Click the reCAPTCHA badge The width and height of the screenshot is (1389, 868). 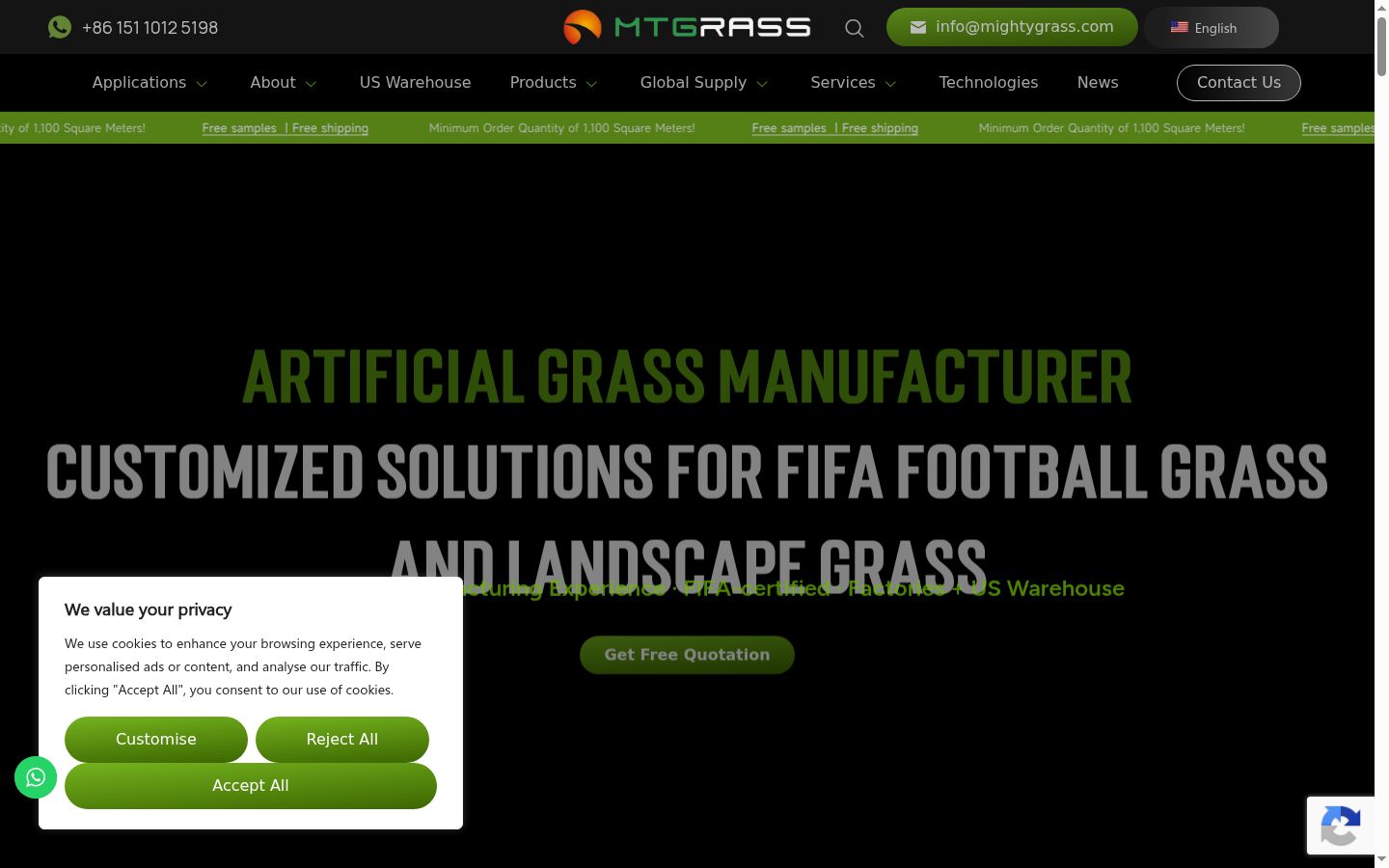[1341, 826]
